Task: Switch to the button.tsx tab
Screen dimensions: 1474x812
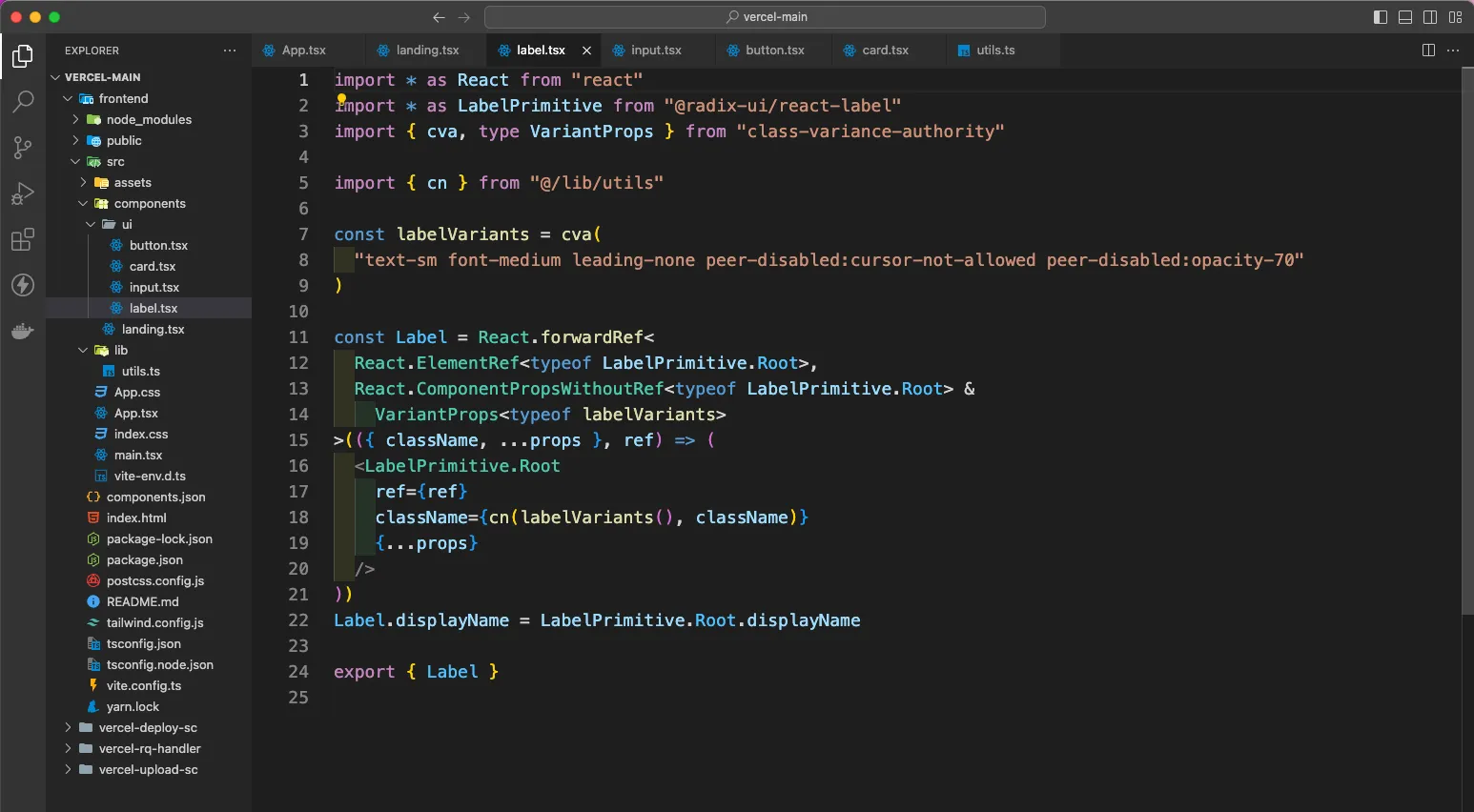Action: pos(774,51)
